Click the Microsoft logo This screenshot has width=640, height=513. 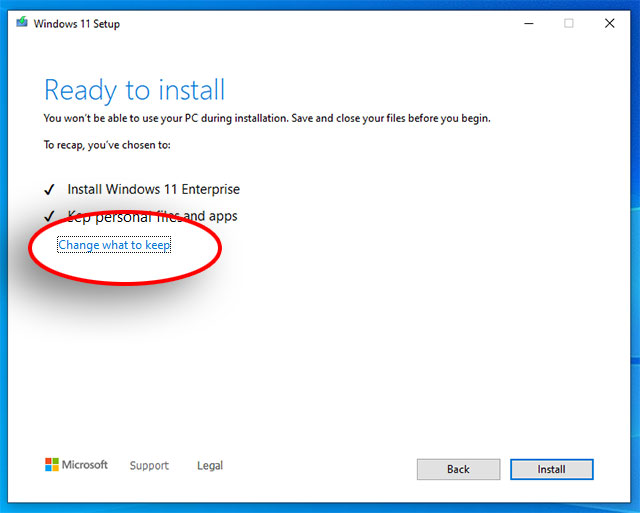[x=76, y=464]
